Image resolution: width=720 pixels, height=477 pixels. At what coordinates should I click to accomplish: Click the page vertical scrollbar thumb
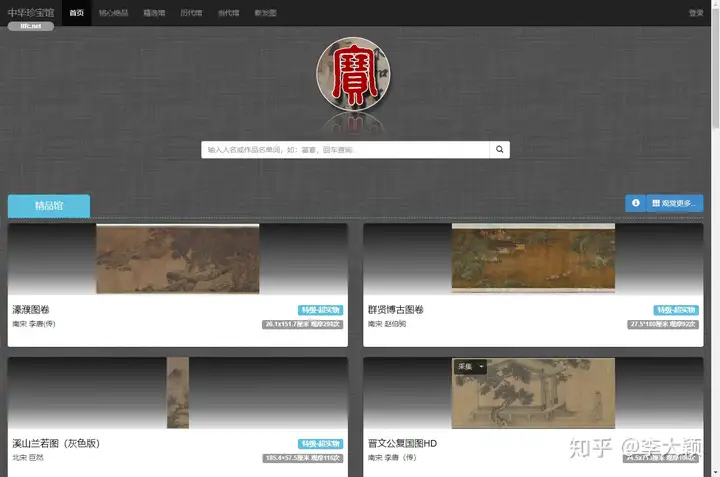(715, 64)
